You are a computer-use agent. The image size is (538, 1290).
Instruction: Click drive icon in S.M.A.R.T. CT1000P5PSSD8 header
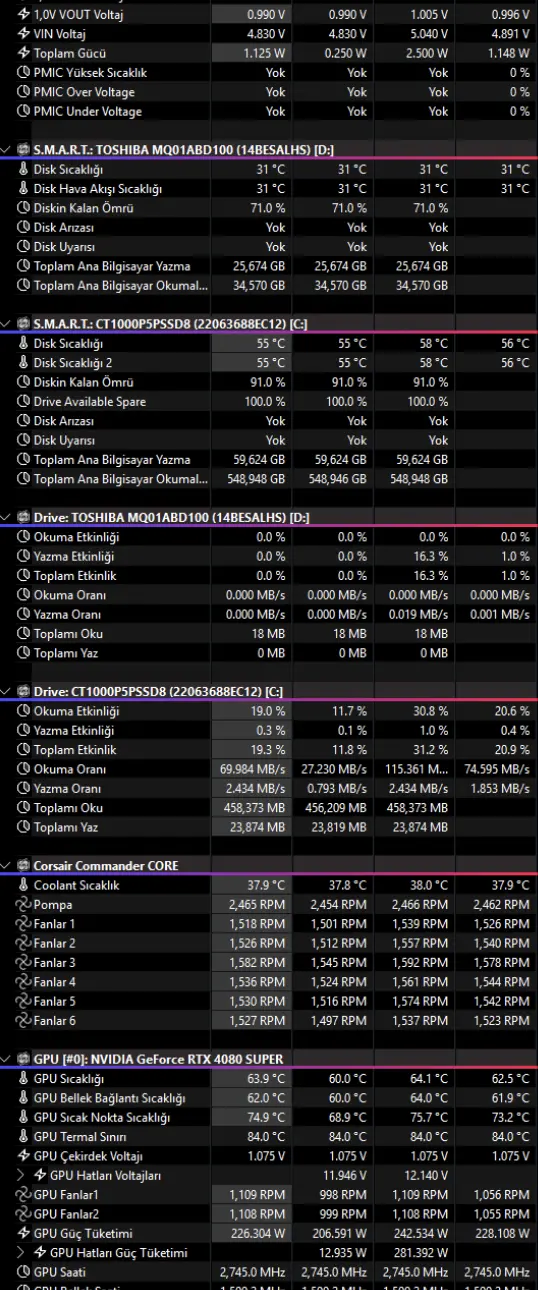point(23,324)
